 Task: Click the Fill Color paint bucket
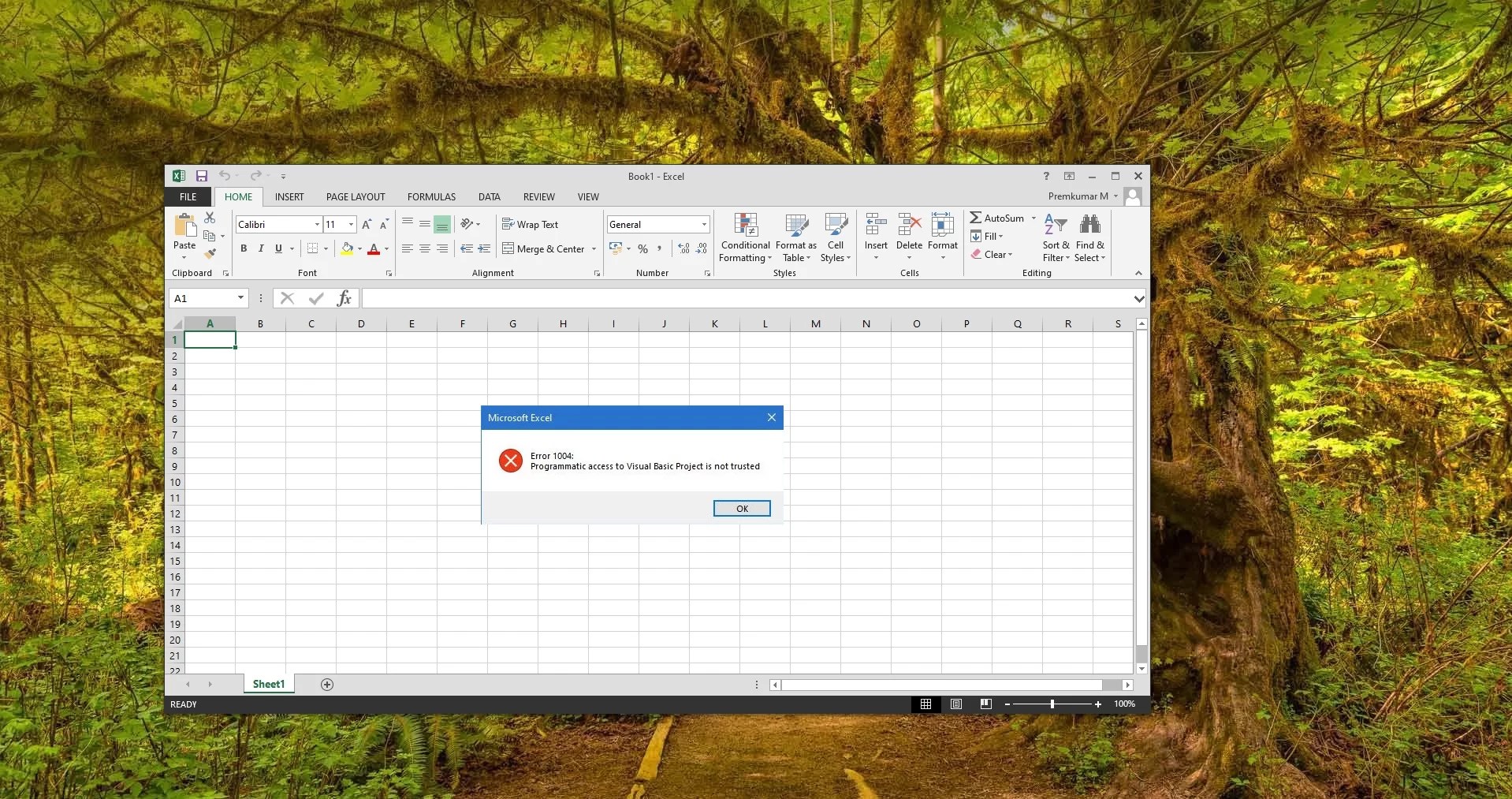click(346, 248)
